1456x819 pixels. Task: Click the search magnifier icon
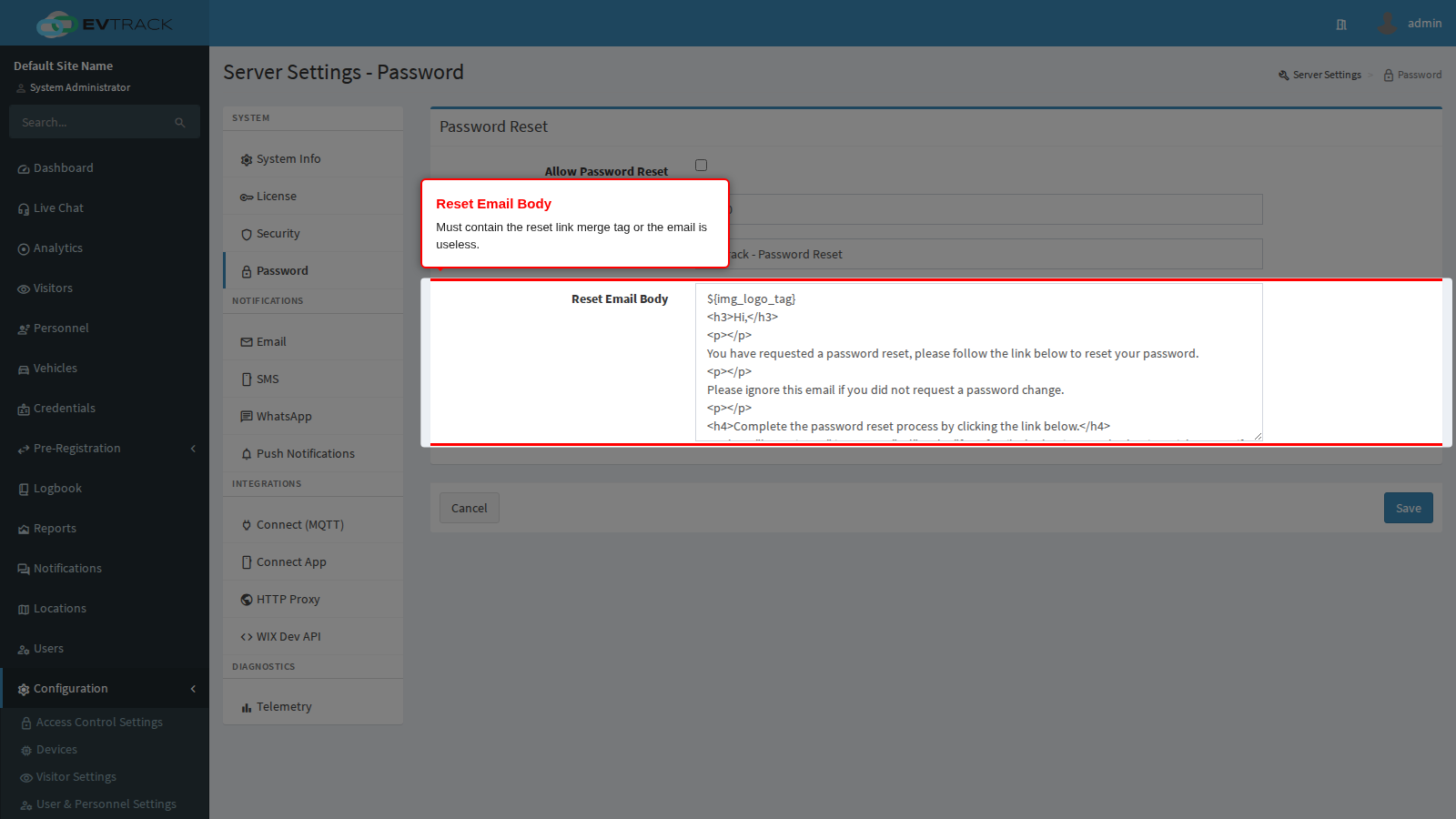tap(180, 122)
